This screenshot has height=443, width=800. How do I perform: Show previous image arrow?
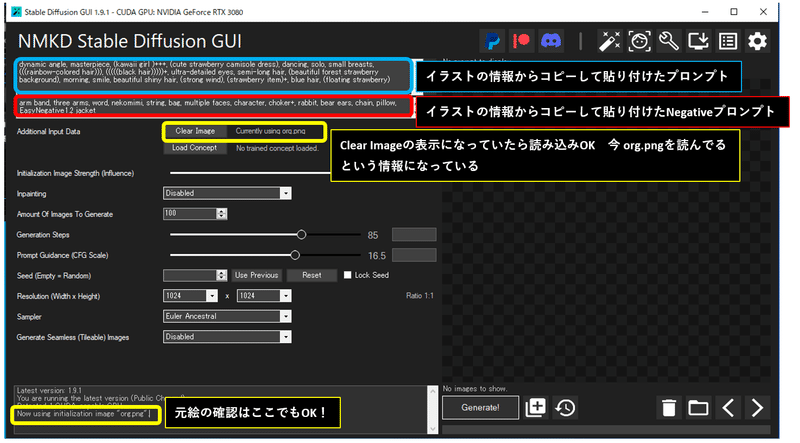[728, 408]
